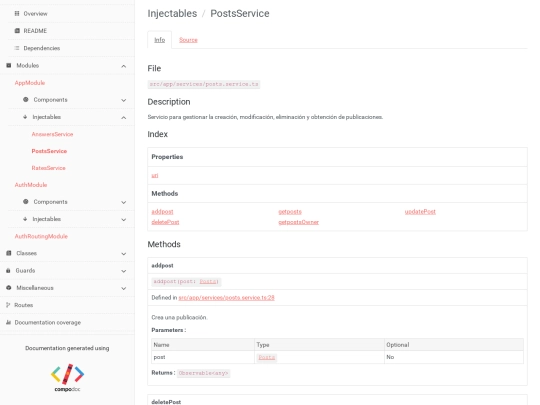
Task: Collapse AppModule Injectables chevron
Action: 124,118
